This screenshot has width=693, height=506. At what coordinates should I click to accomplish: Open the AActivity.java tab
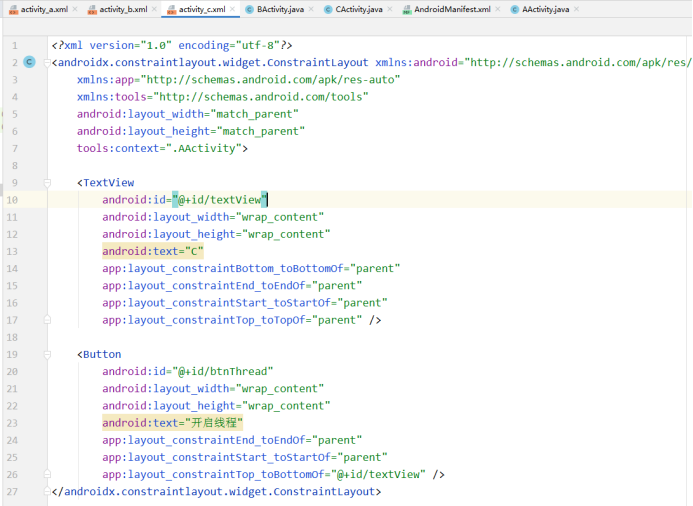(545, 9)
